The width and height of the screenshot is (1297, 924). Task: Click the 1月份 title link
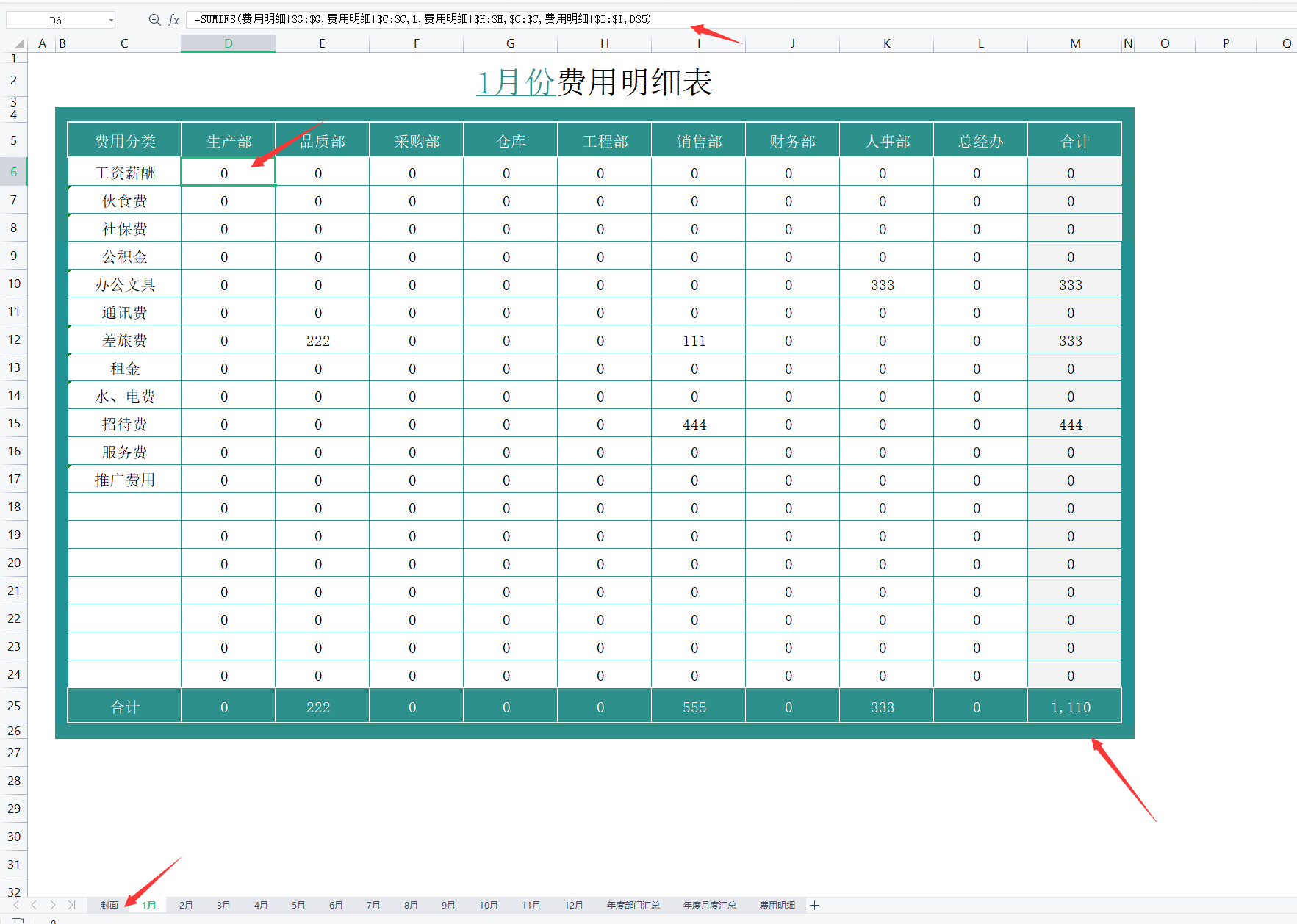[515, 82]
